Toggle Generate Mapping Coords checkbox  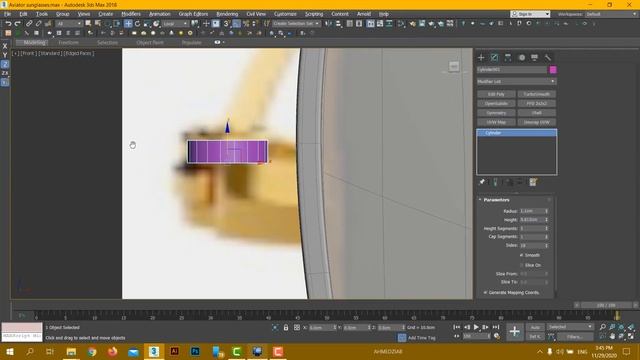point(485,292)
